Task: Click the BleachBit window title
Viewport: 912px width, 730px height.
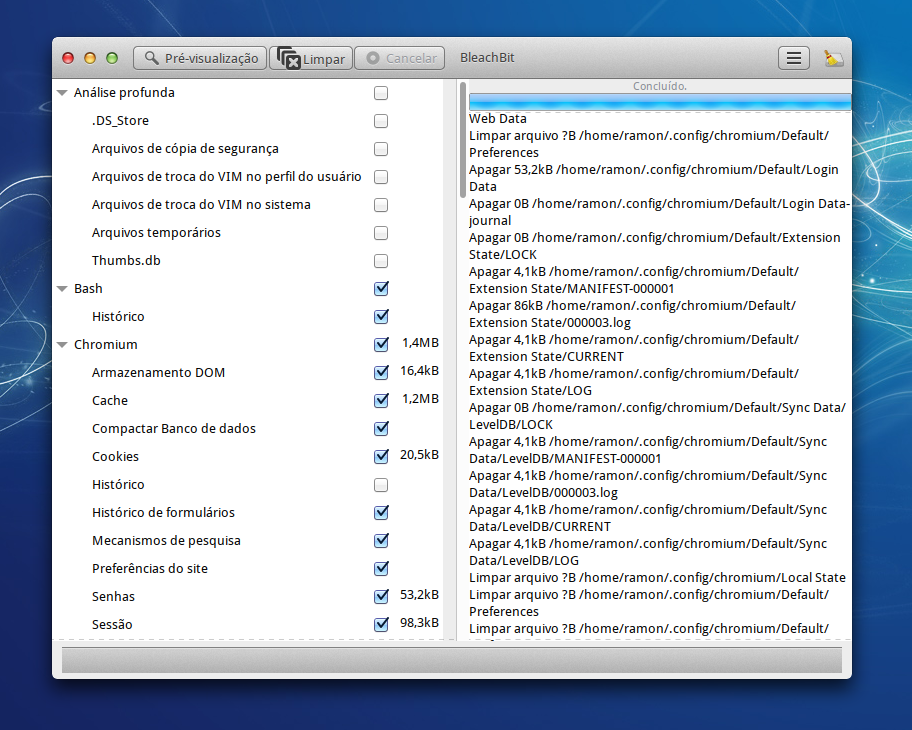Action: click(x=487, y=58)
